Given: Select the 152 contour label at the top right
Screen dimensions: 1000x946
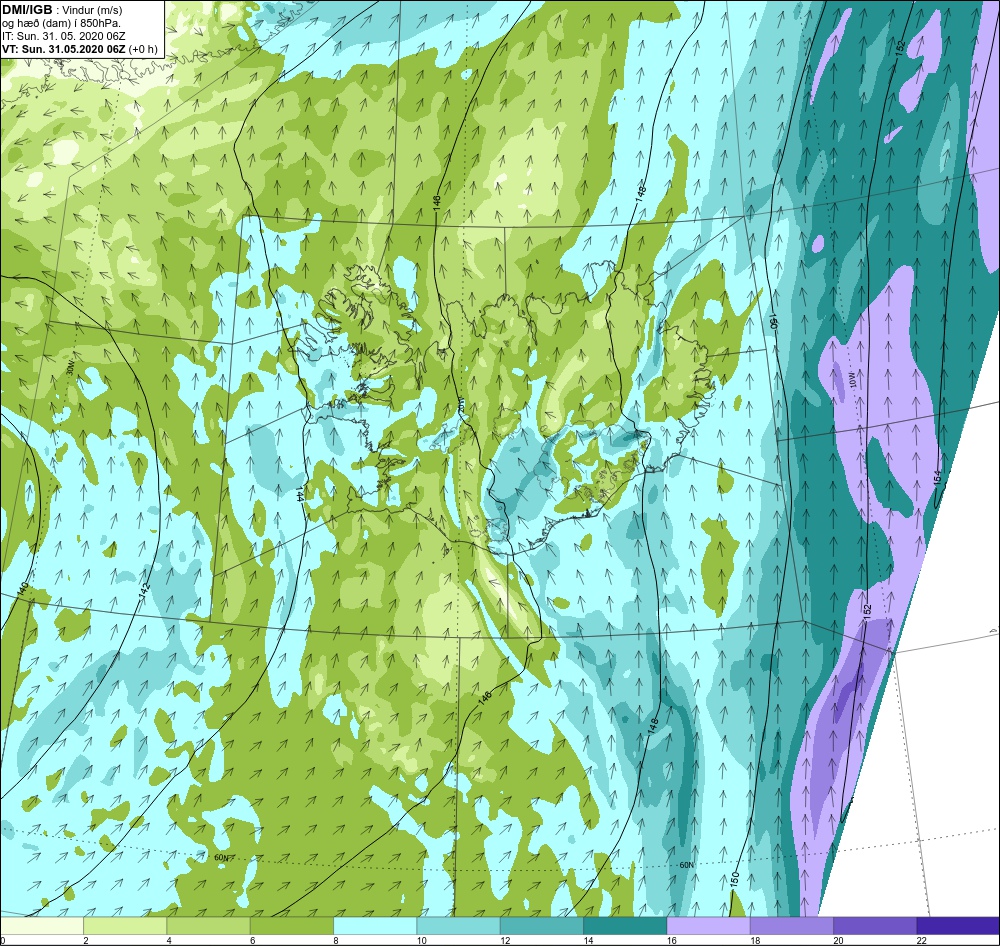Looking at the screenshot, I should pyautogui.click(x=901, y=48).
